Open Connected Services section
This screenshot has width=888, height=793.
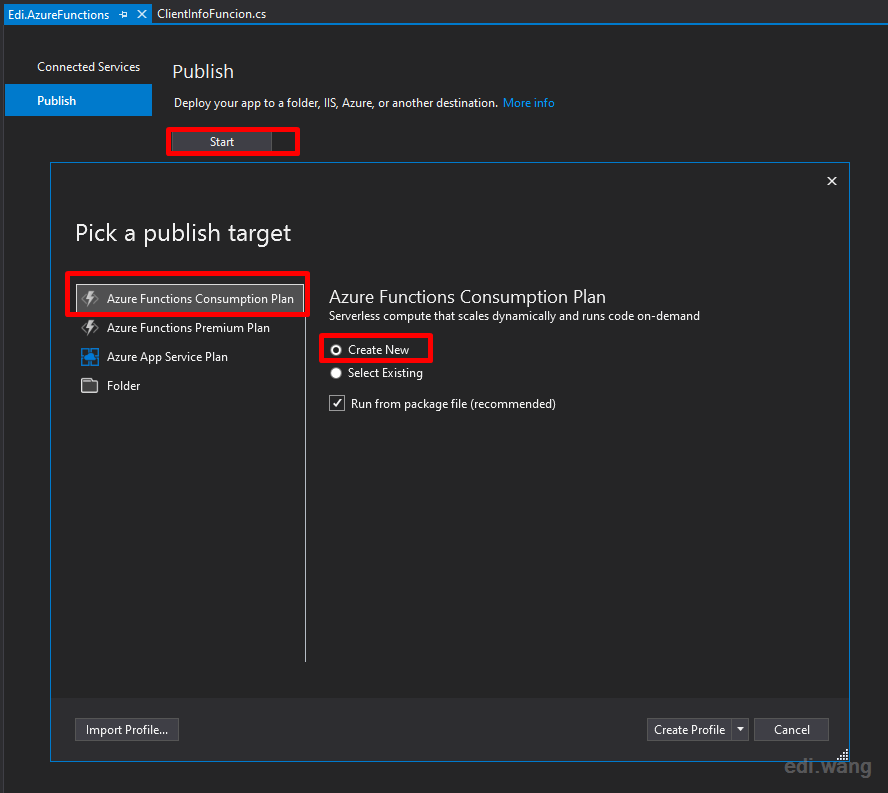coord(88,67)
